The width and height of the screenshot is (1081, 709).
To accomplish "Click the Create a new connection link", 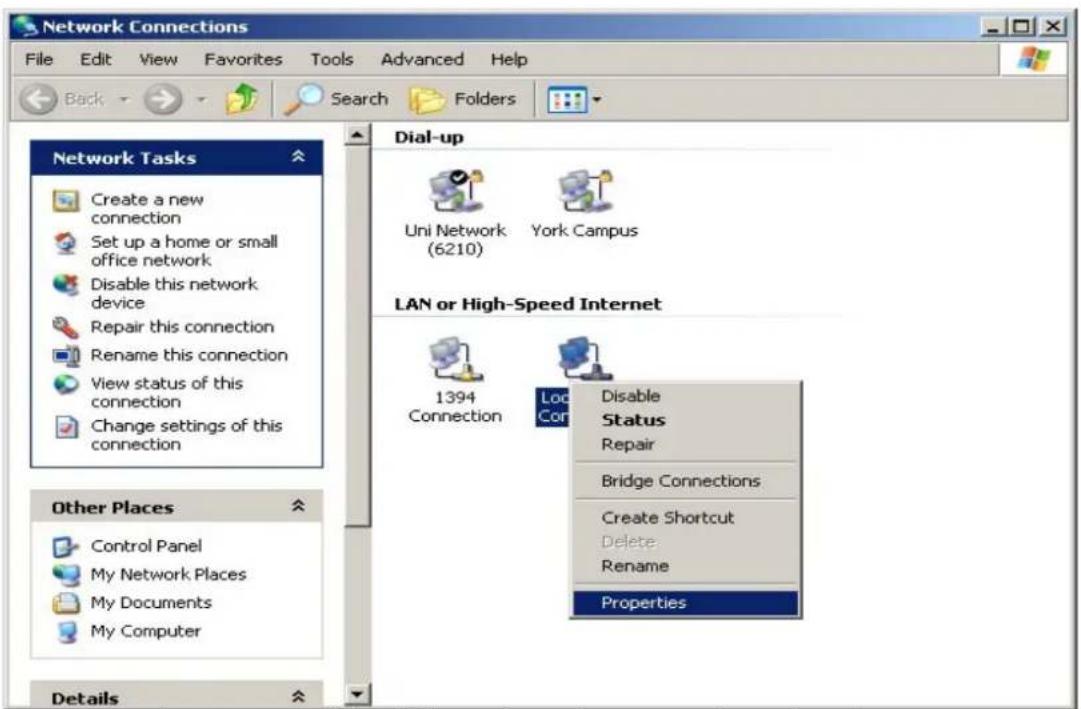I will (x=147, y=208).
